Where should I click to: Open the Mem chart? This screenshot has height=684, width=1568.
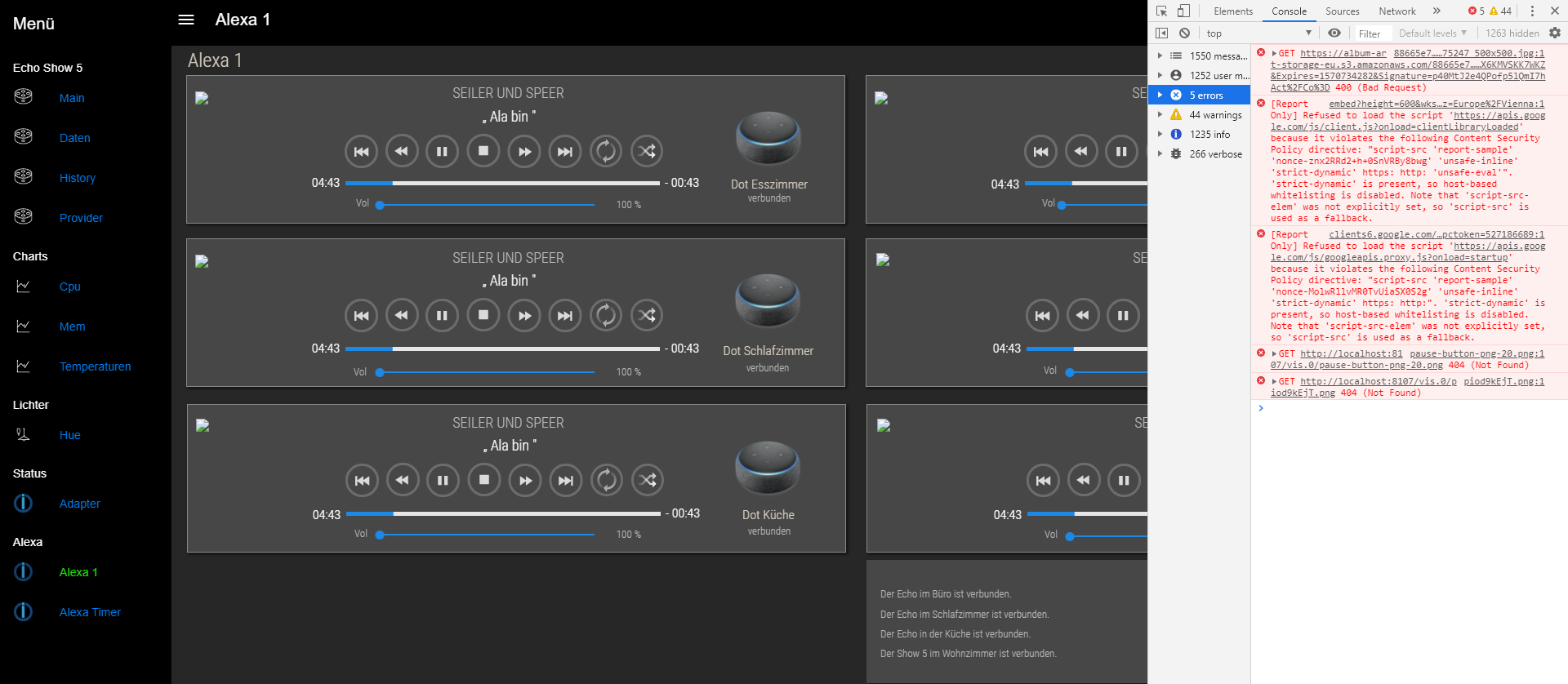[73, 326]
